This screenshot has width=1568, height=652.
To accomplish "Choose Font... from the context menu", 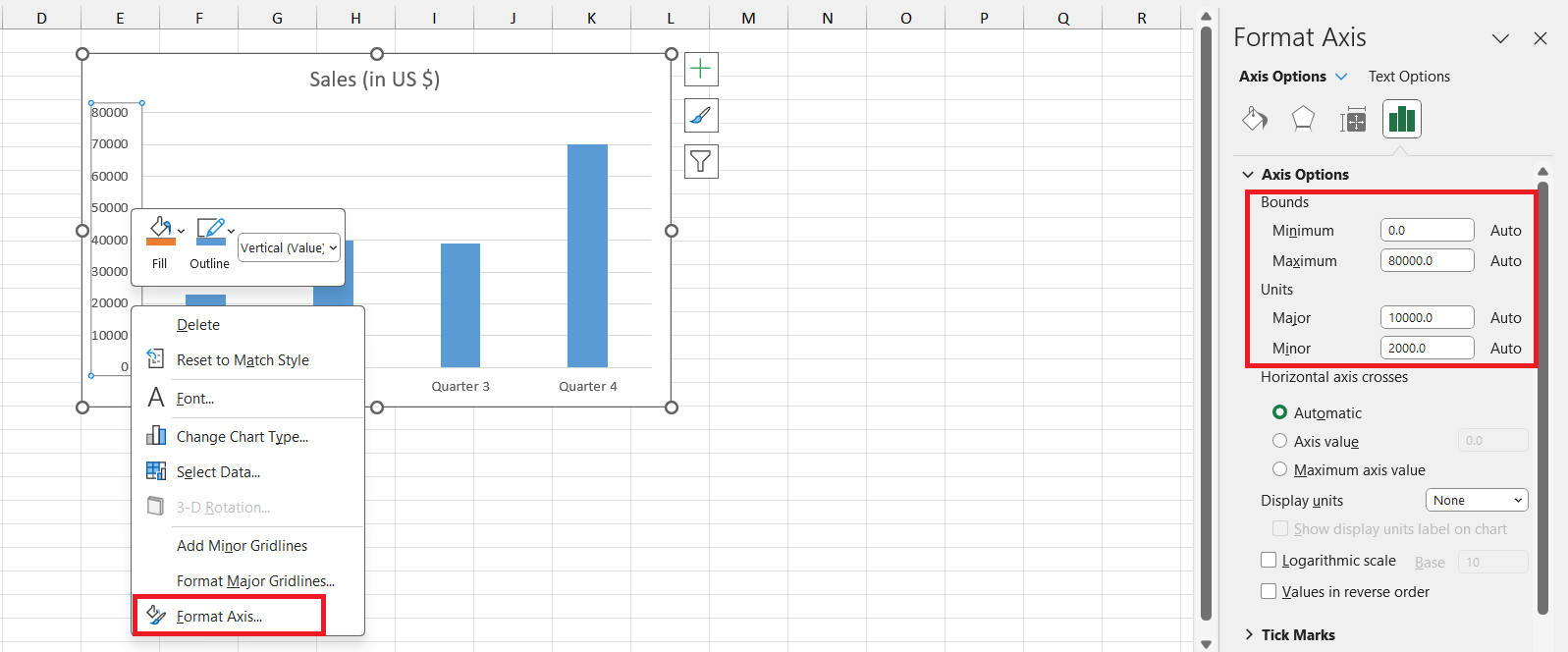I will point(248,399).
